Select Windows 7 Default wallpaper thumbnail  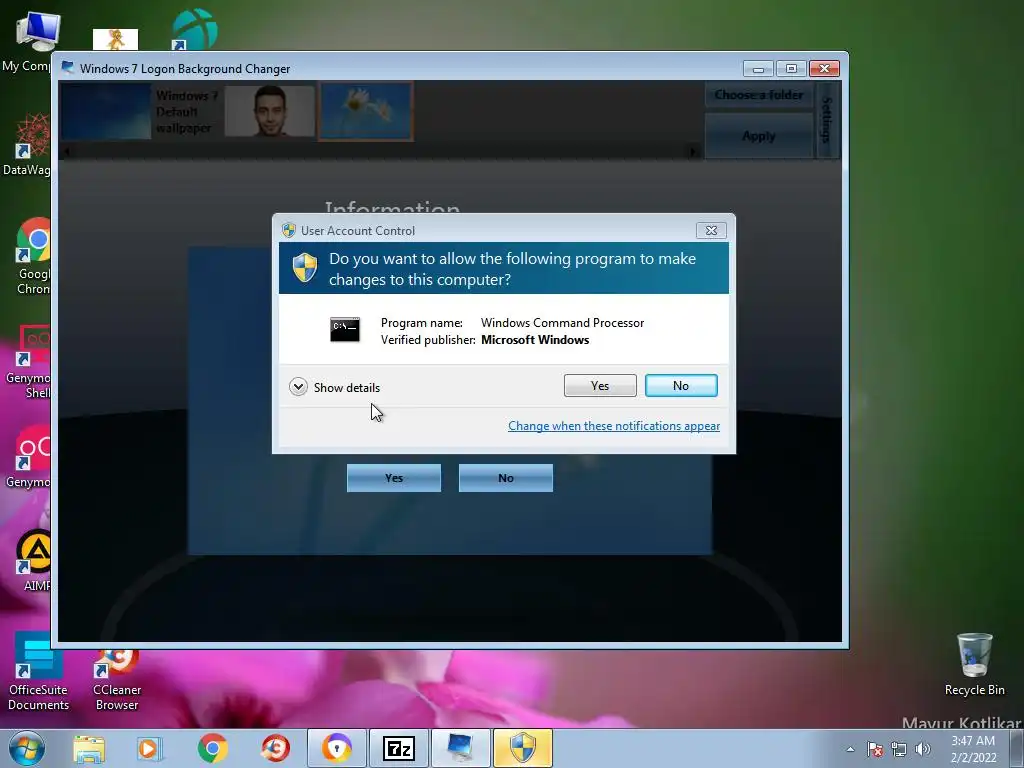pyautogui.click(x=106, y=111)
